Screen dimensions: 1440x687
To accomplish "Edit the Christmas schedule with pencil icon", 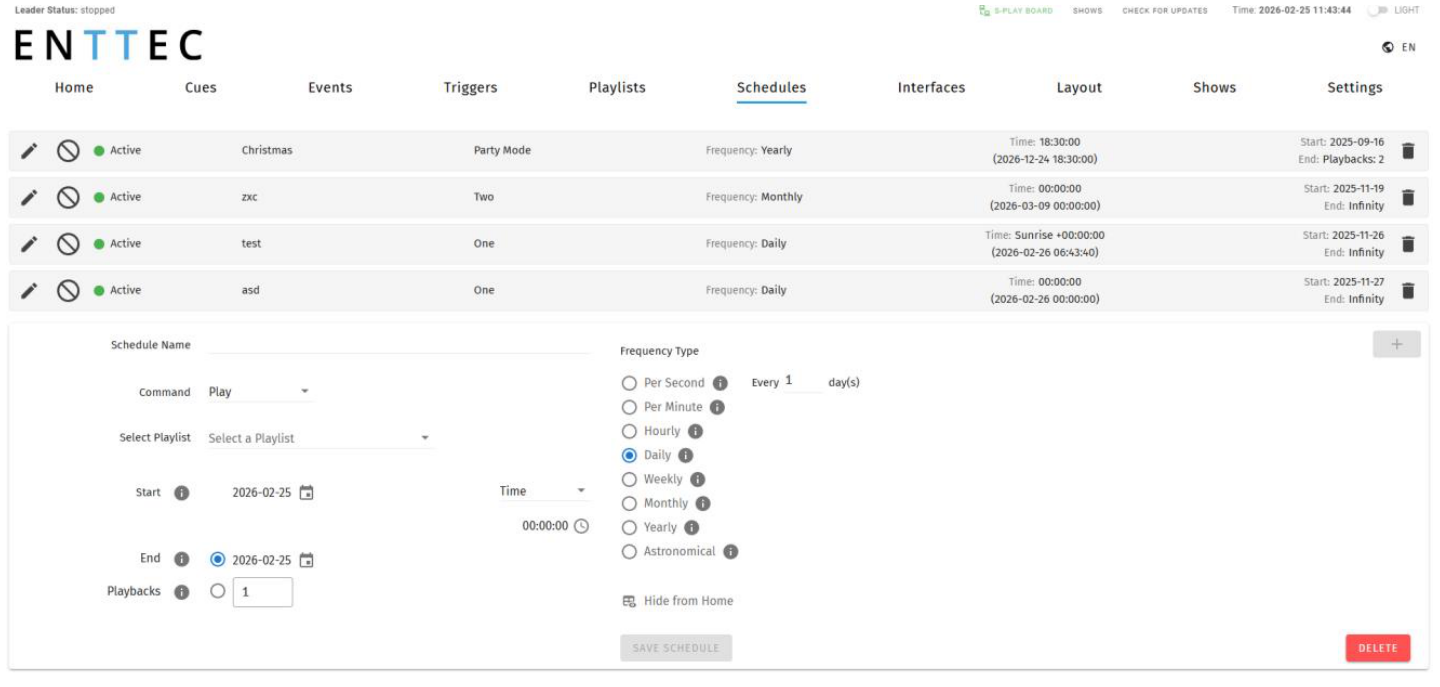I will point(30,151).
